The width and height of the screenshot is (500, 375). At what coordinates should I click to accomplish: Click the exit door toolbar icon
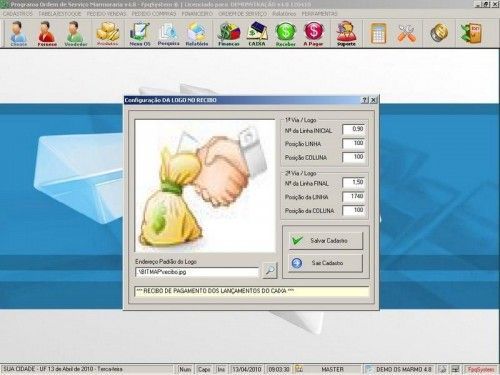pos(471,33)
